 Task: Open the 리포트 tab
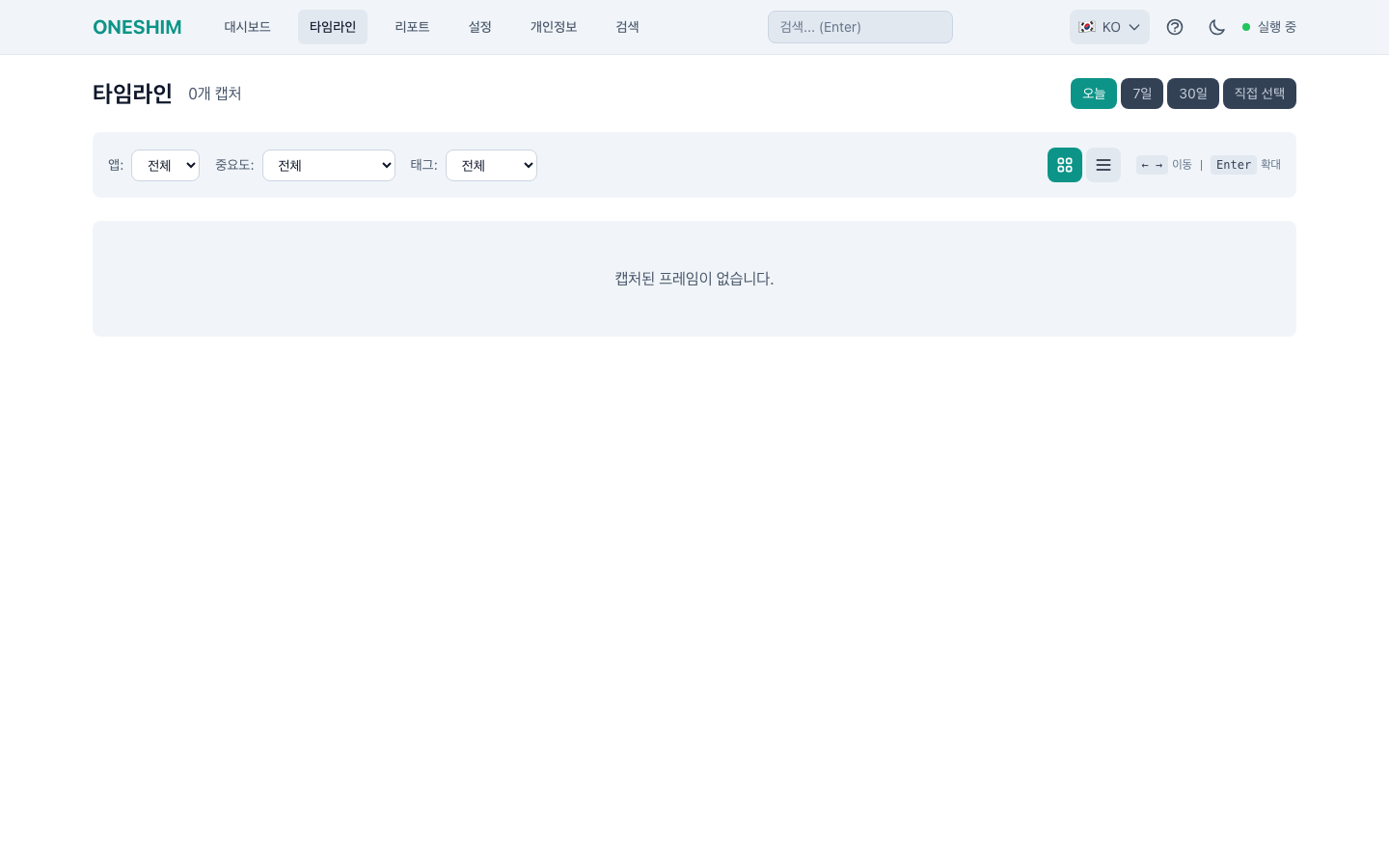(x=412, y=27)
